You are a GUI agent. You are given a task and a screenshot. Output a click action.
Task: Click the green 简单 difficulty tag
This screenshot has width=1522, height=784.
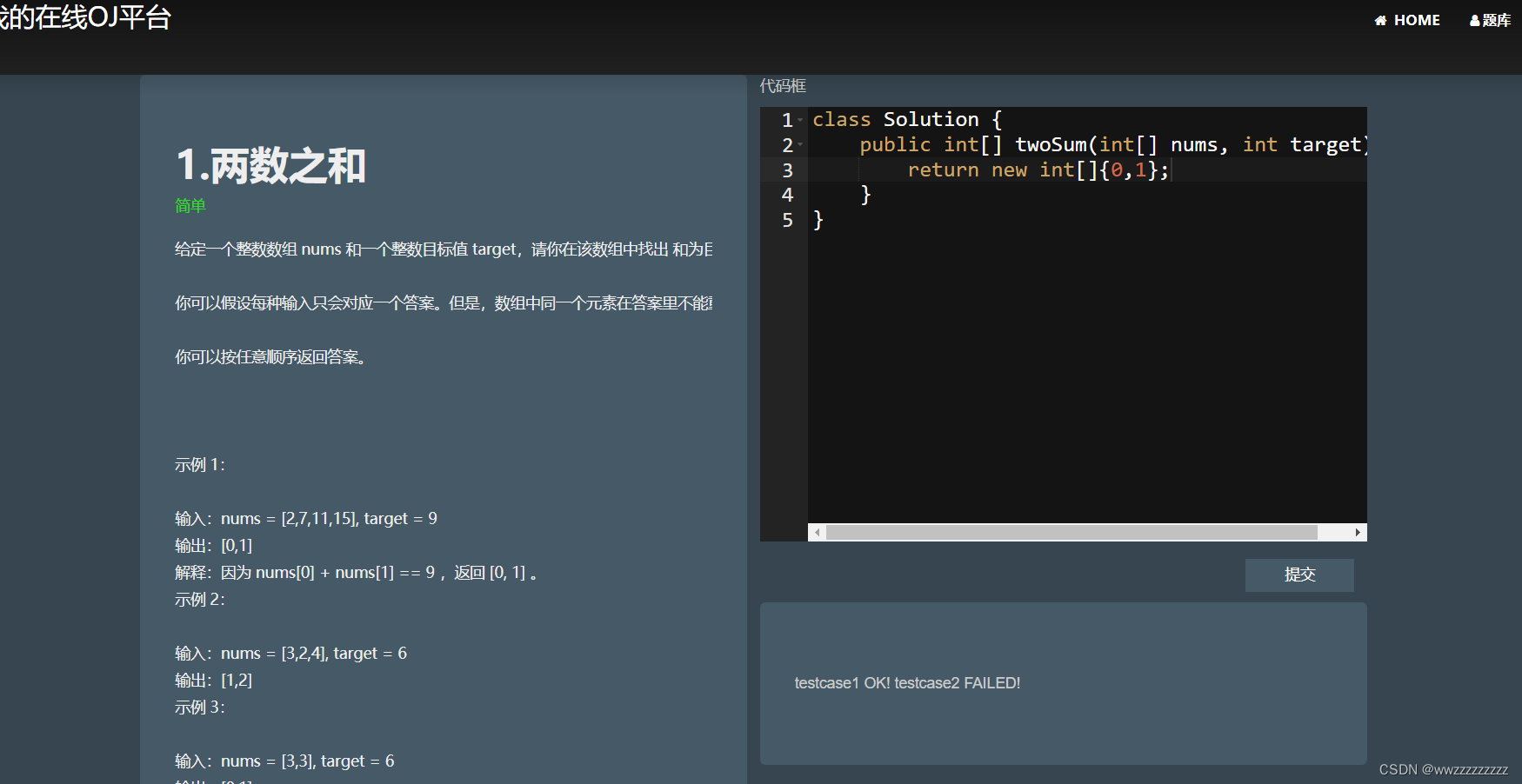(190, 206)
